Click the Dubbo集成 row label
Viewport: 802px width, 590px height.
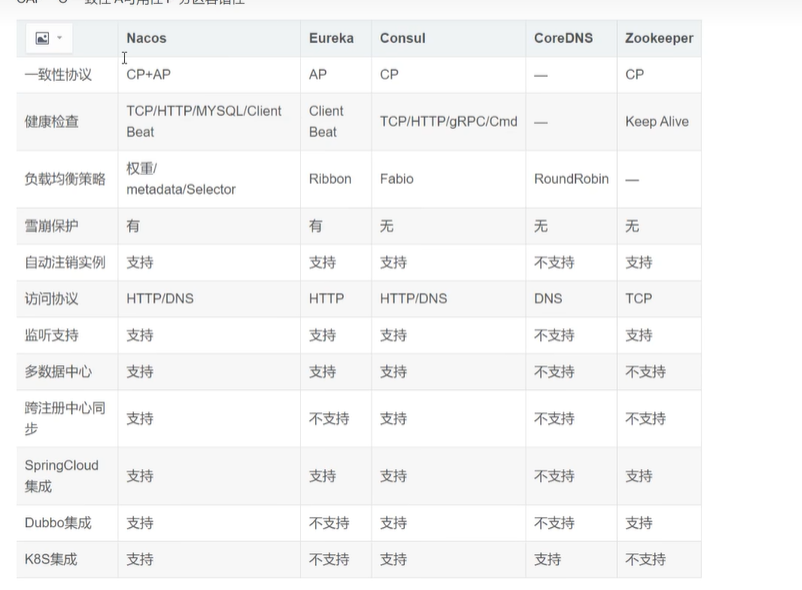58,523
